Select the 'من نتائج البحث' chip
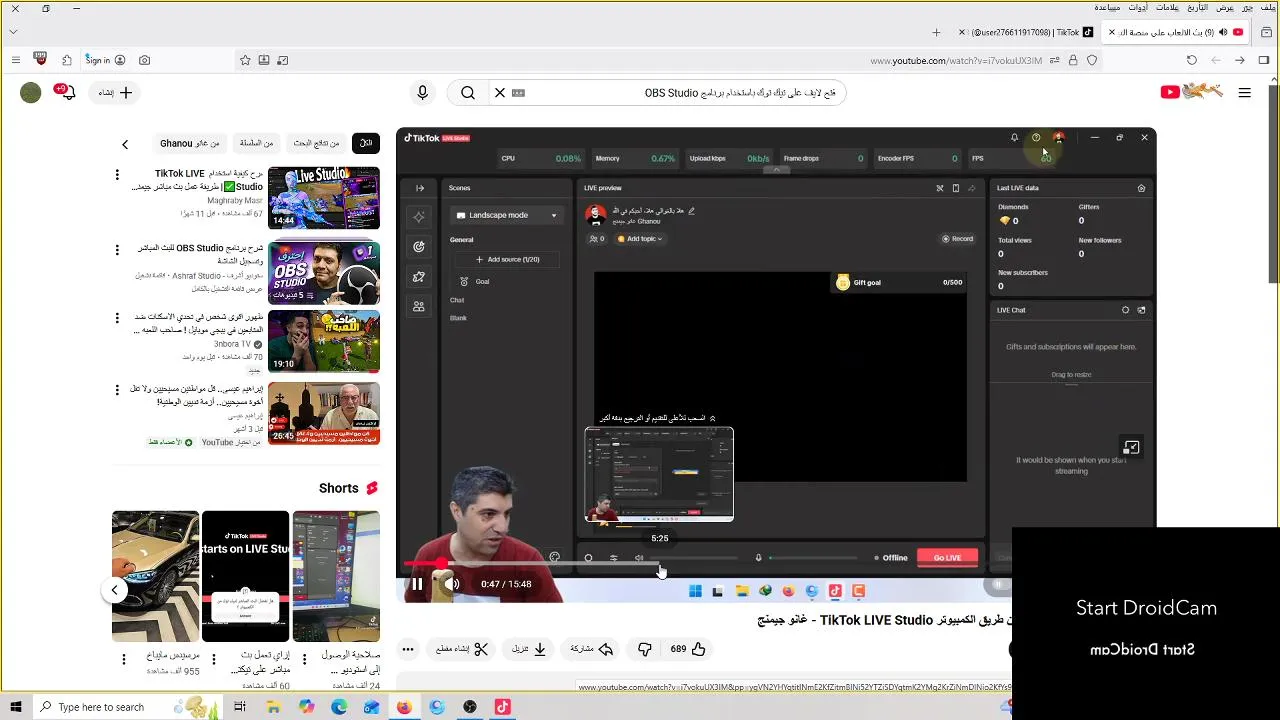 (316, 144)
